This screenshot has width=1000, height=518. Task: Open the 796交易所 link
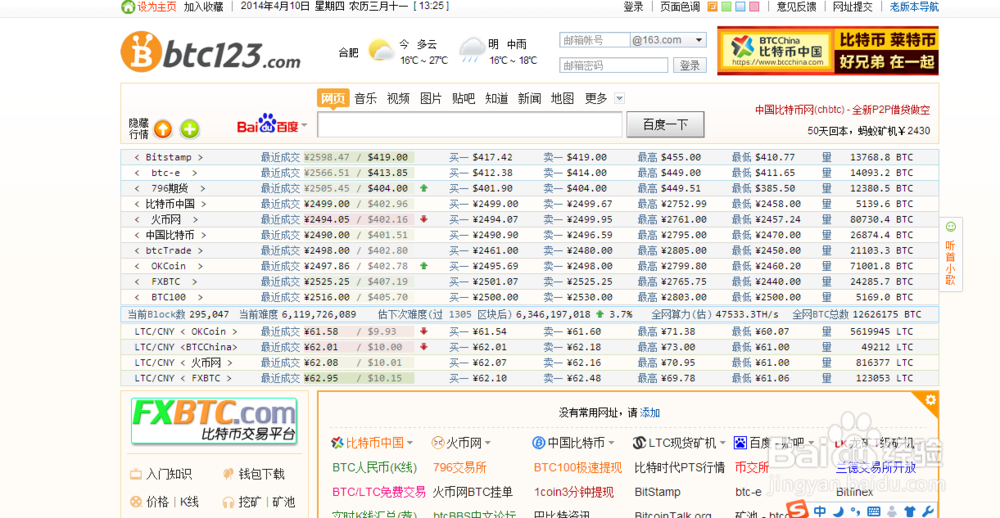[459, 468]
